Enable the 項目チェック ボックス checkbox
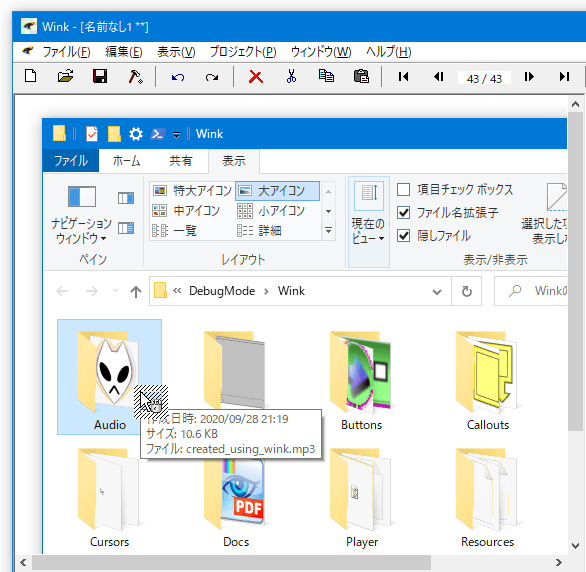 (x=404, y=189)
